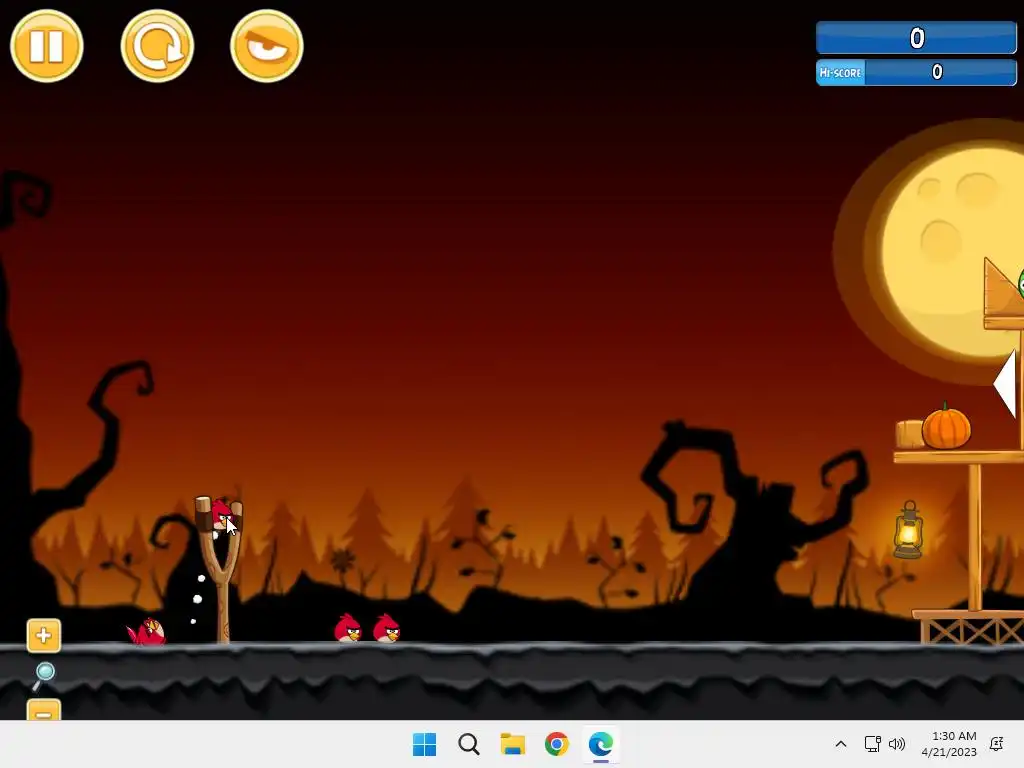Viewport: 1024px width, 768px height.
Task: Click the first waiting red bird on the ground
Action: (x=348, y=628)
